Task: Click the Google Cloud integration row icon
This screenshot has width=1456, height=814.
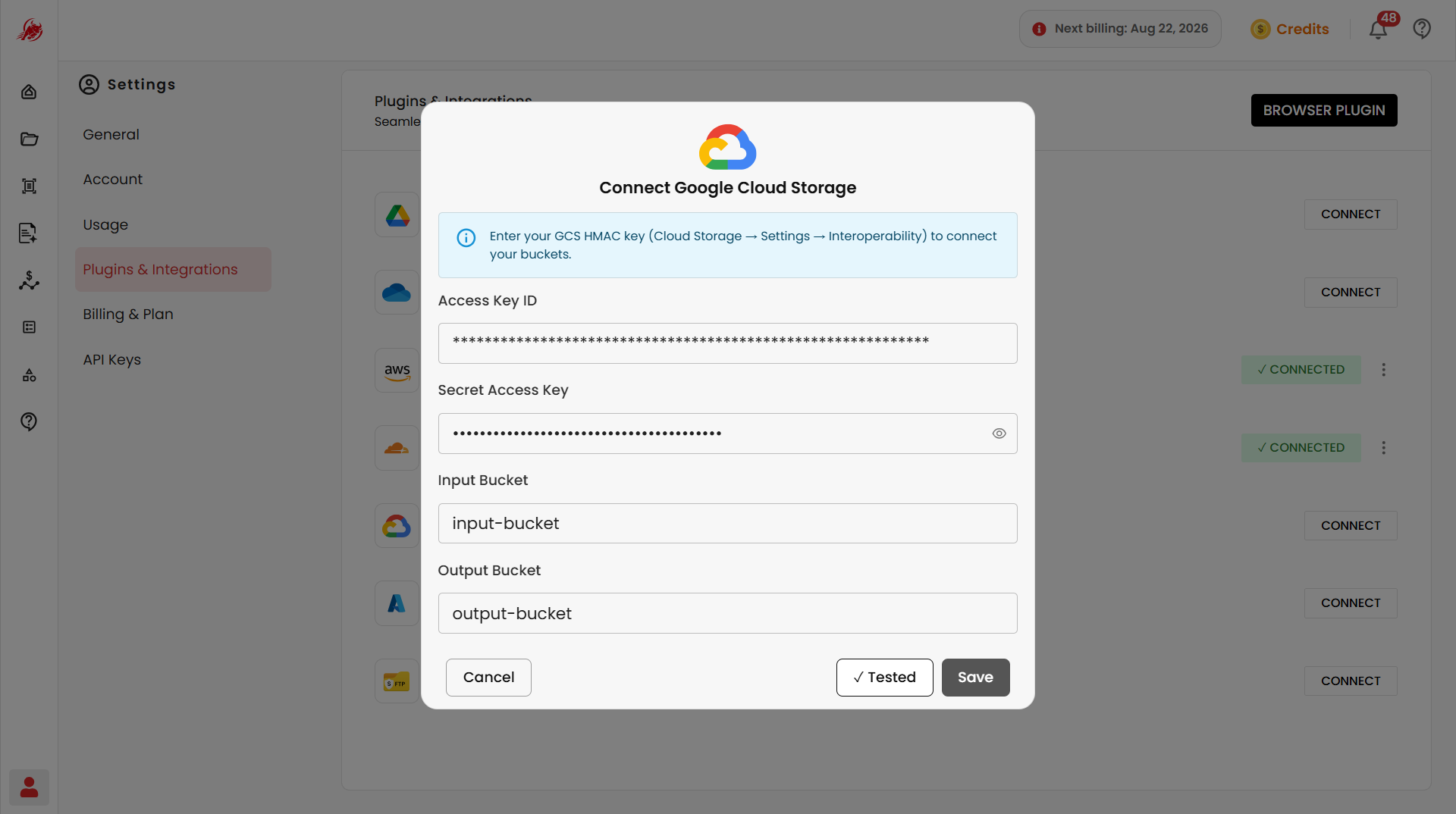Action: [x=397, y=526]
